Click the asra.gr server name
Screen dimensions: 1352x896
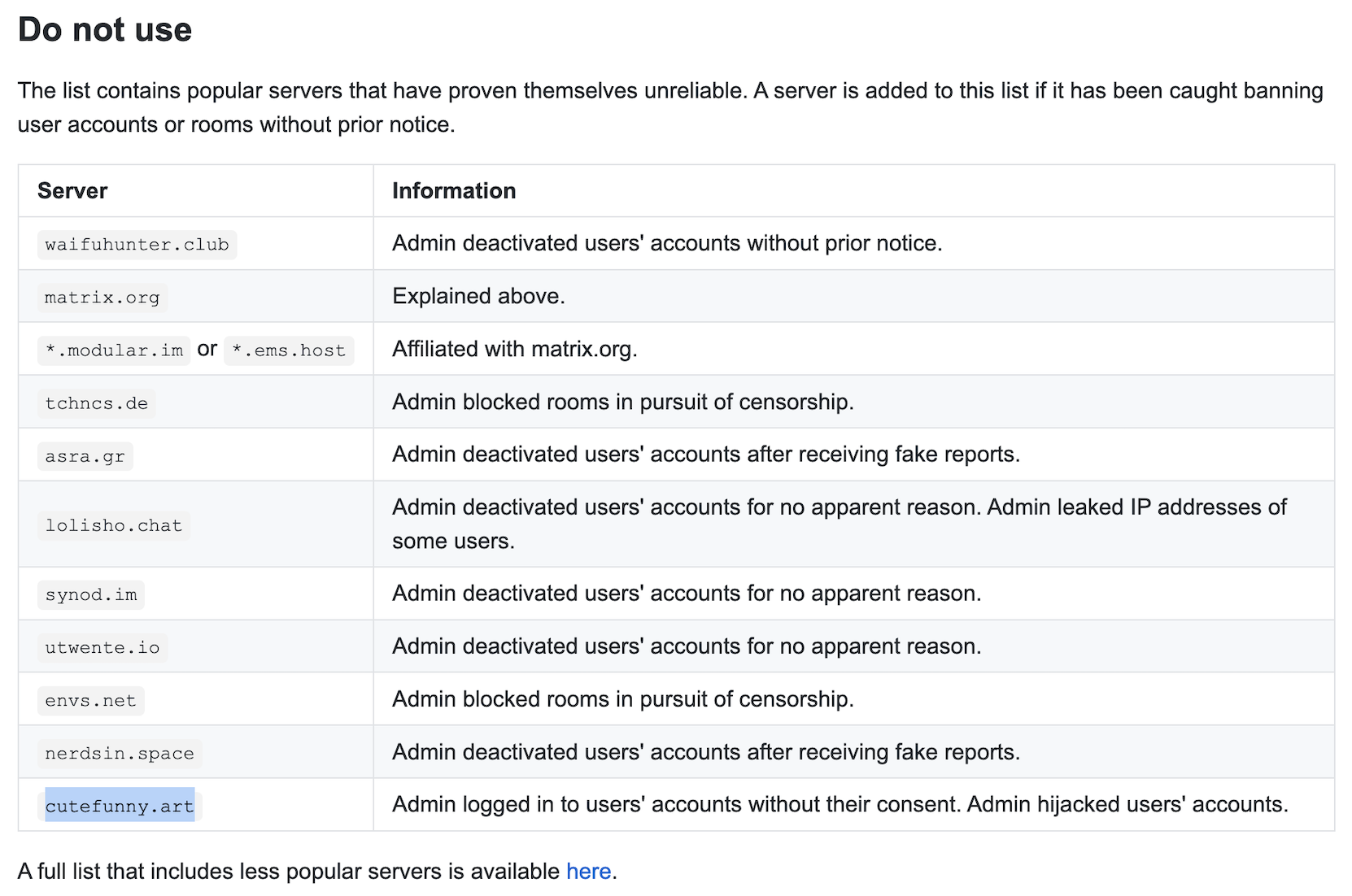(85, 456)
